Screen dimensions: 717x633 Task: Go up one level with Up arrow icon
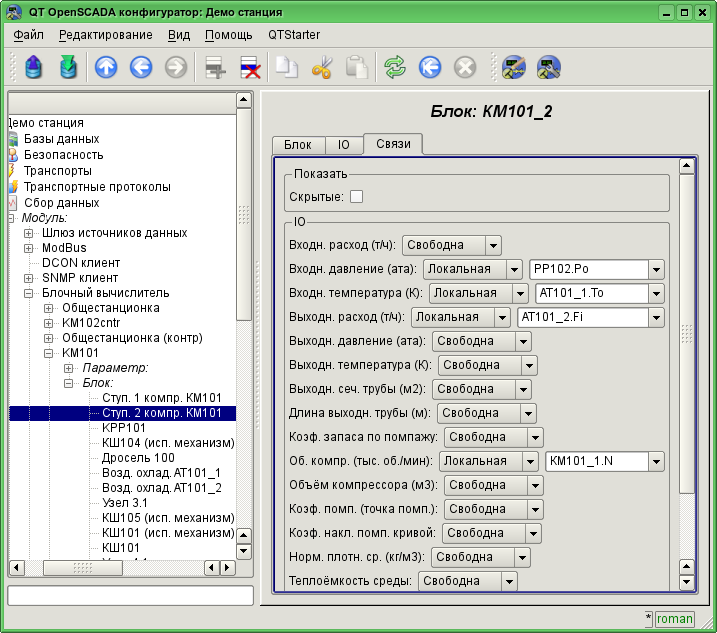106,68
